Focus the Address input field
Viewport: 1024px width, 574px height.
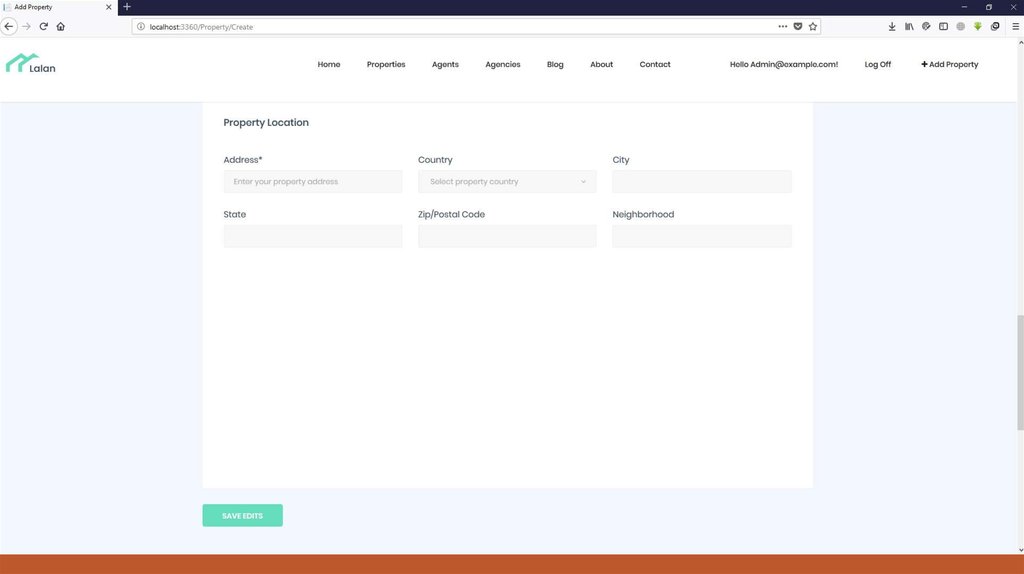[313, 182]
